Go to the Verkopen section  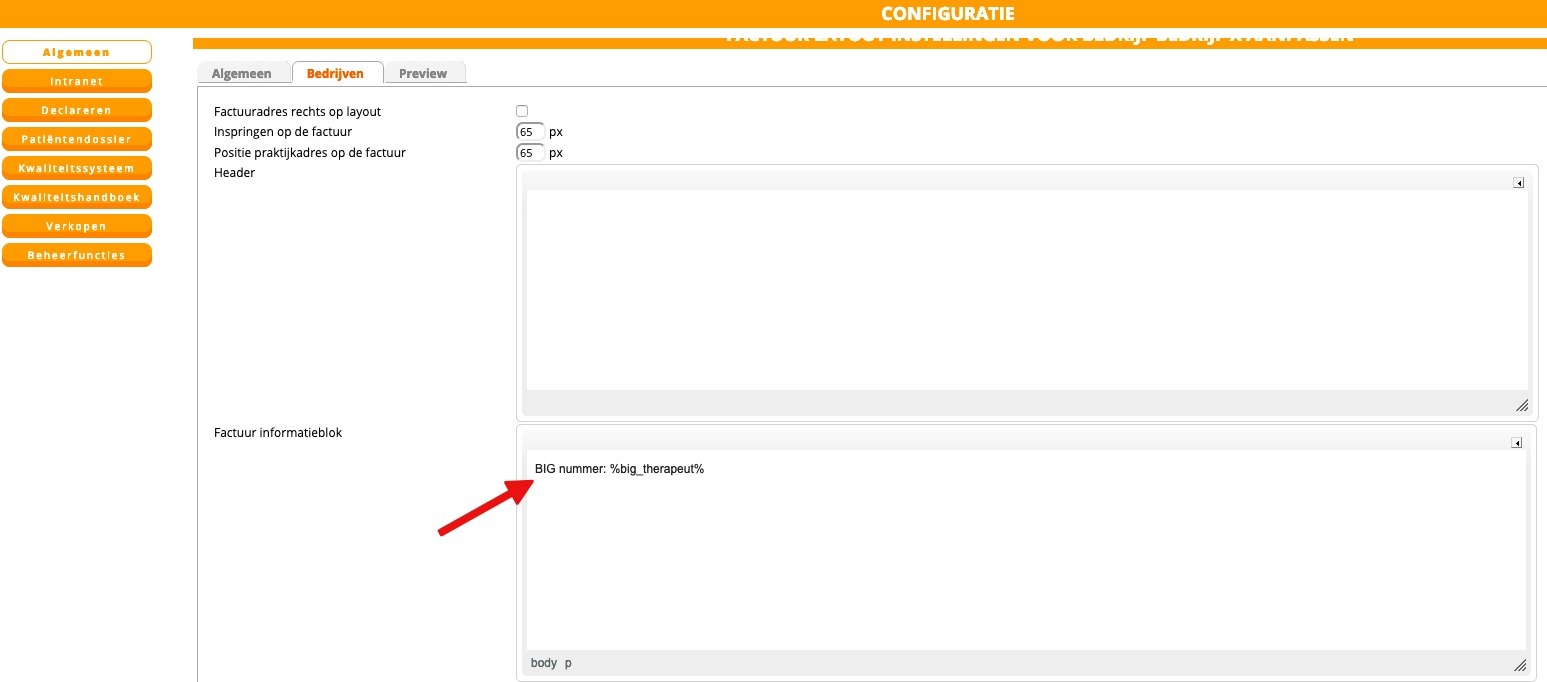click(x=76, y=226)
